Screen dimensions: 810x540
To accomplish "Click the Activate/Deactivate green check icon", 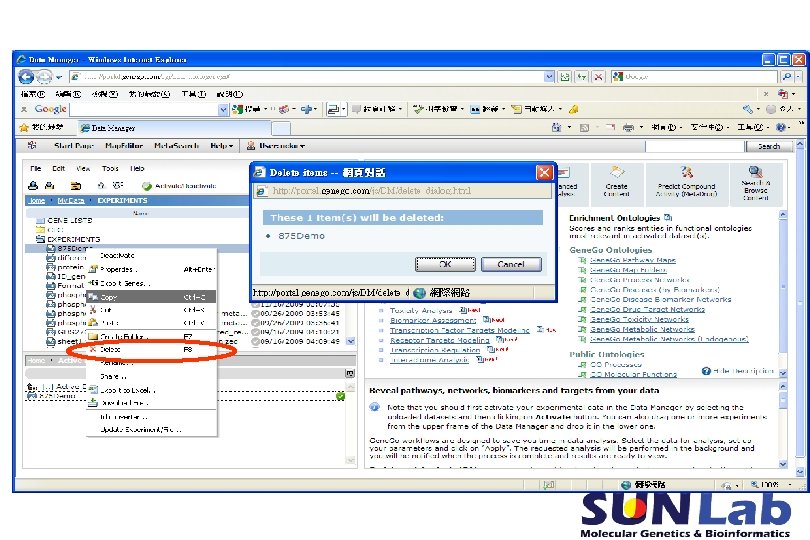I will (147, 186).
